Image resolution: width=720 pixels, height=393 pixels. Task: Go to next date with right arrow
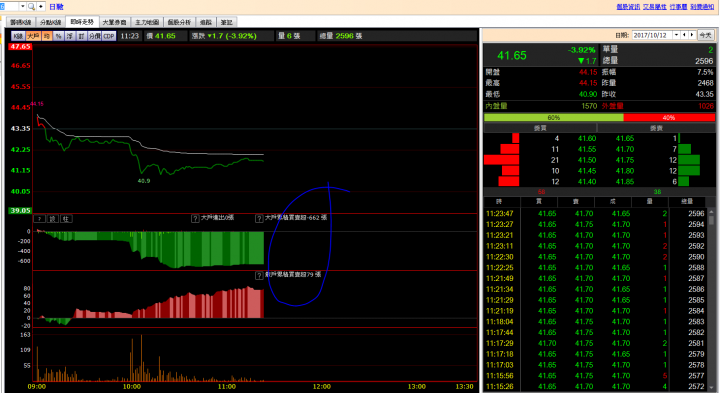point(692,35)
